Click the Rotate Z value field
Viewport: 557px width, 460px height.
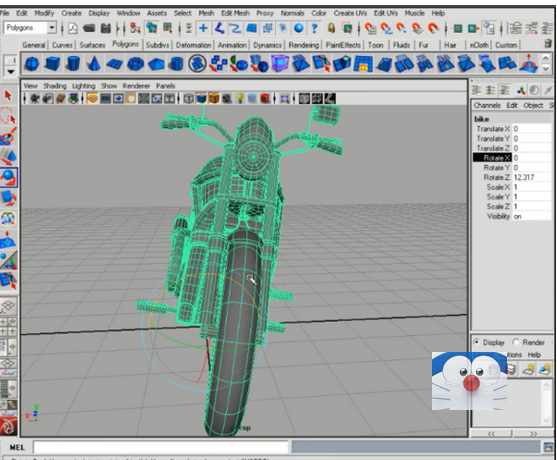(x=532, y=177)
